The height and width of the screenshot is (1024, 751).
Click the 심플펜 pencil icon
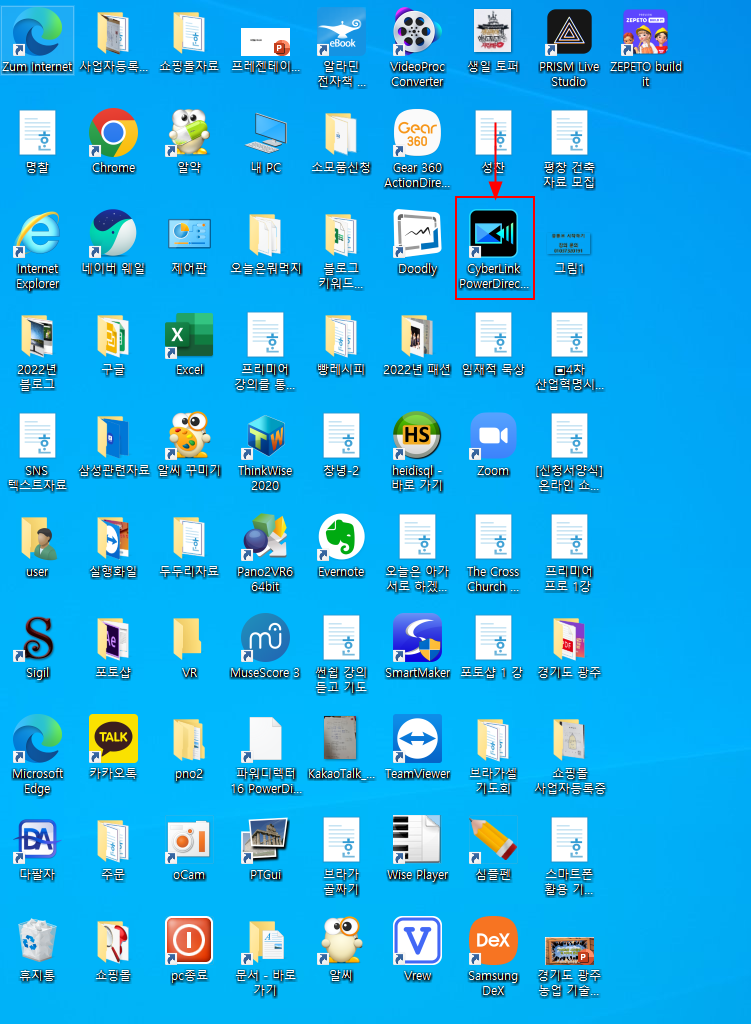click(x=494, y=840)
